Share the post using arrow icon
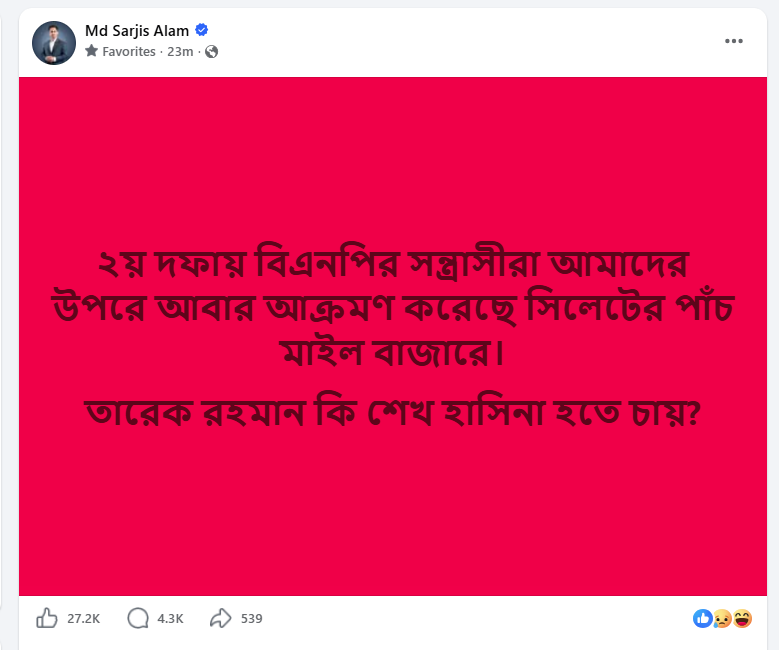Viewport: 779px width, 650px height. [221, 618]
